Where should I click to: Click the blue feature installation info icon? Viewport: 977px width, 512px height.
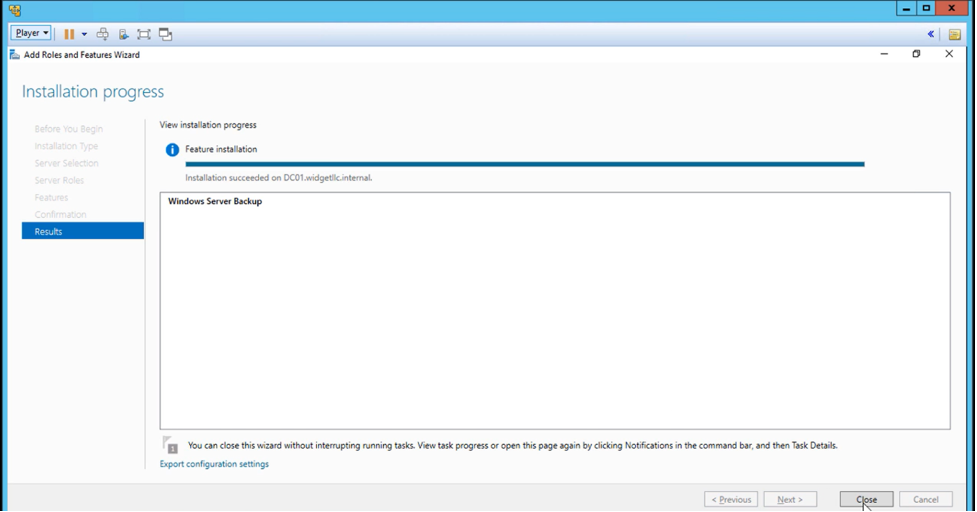[172, 150]
